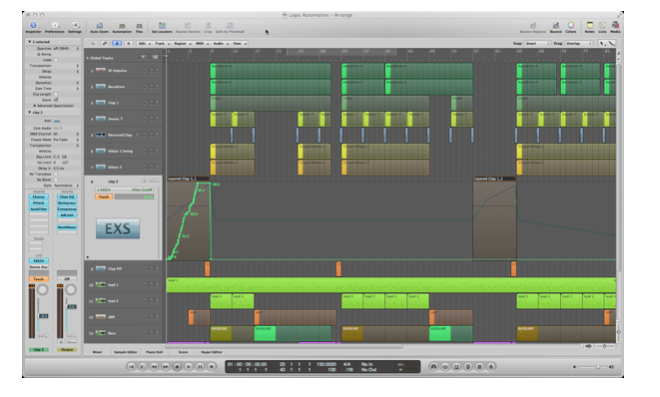The image size is (660, 397).
Task: Open Preferences in the toolbar
Action: pos(55,27)
